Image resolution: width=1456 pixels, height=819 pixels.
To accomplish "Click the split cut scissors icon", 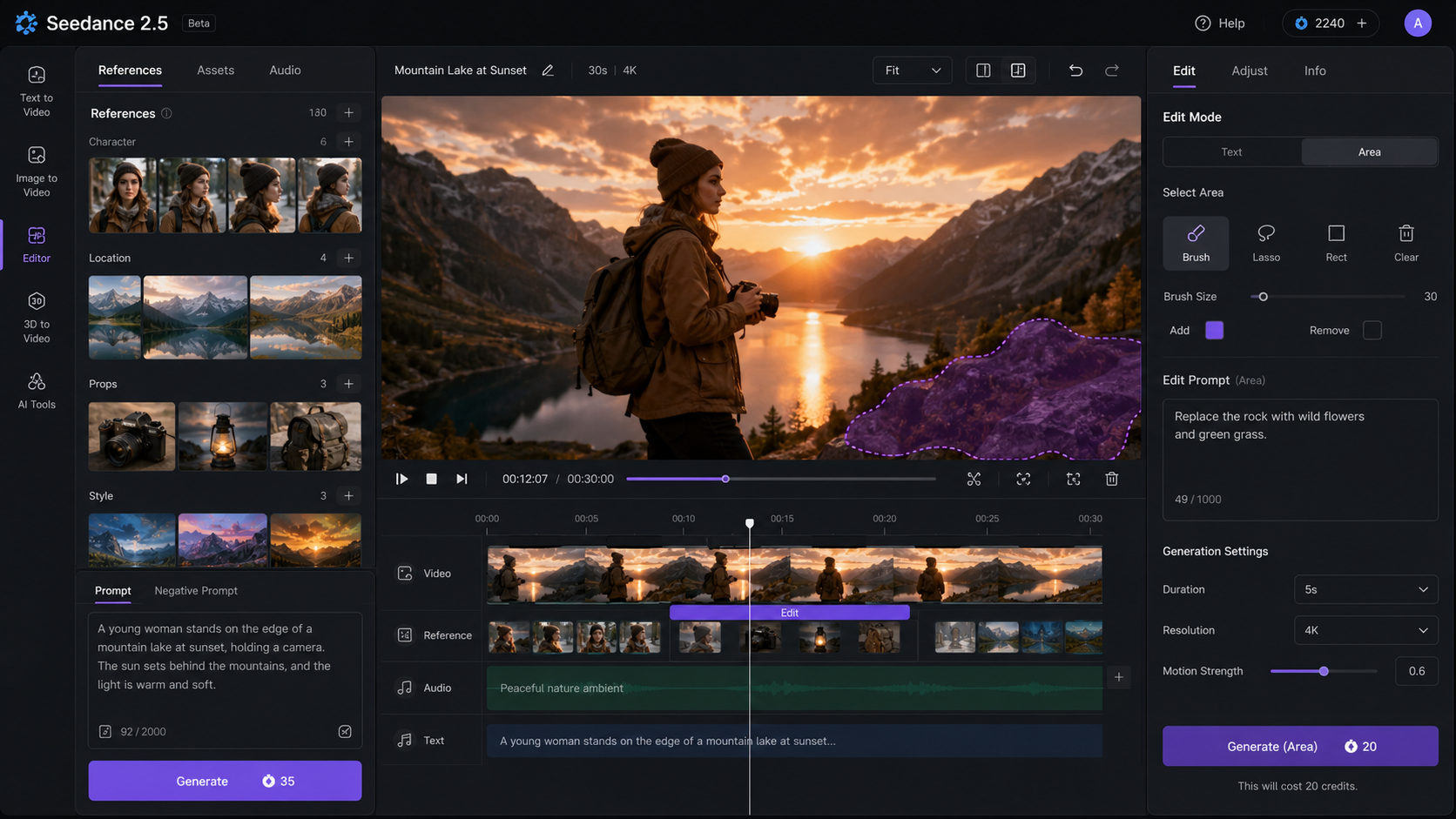I will click(974, 479).
